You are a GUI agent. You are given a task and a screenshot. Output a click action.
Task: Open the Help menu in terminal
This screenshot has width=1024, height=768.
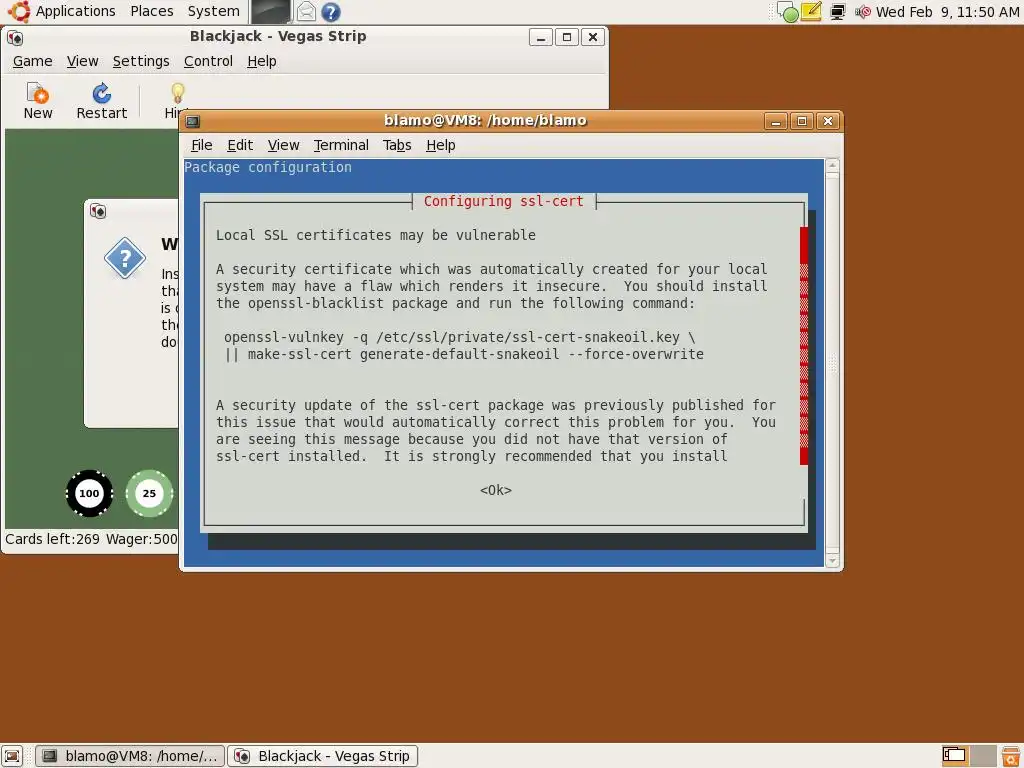pos(441,145)
